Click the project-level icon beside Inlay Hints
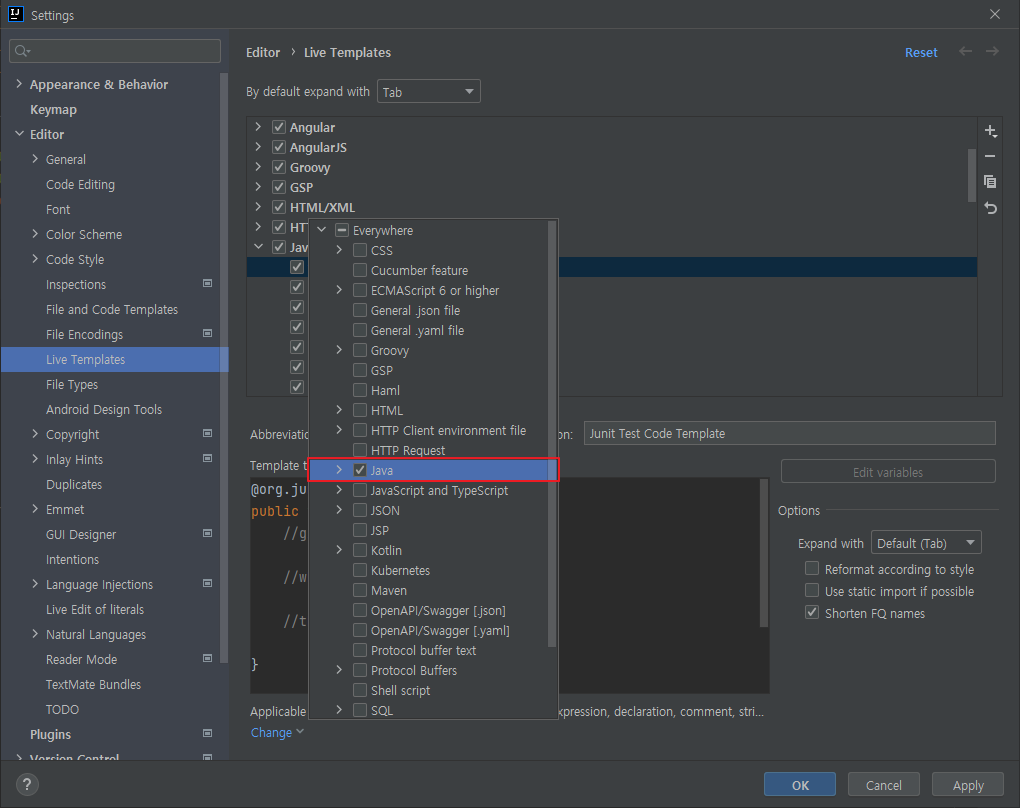 pyautogui.click(x=208, y=459)
